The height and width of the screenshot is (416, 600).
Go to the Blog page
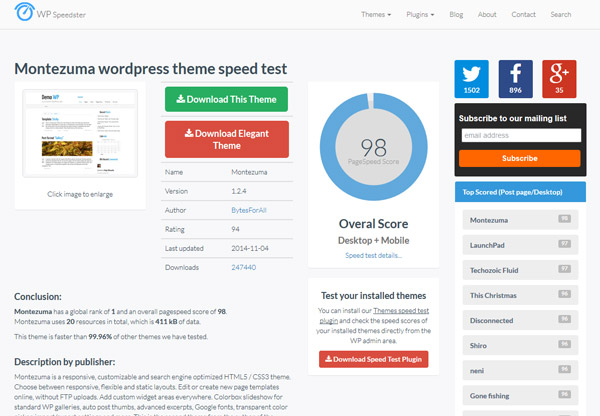[456, 15]
